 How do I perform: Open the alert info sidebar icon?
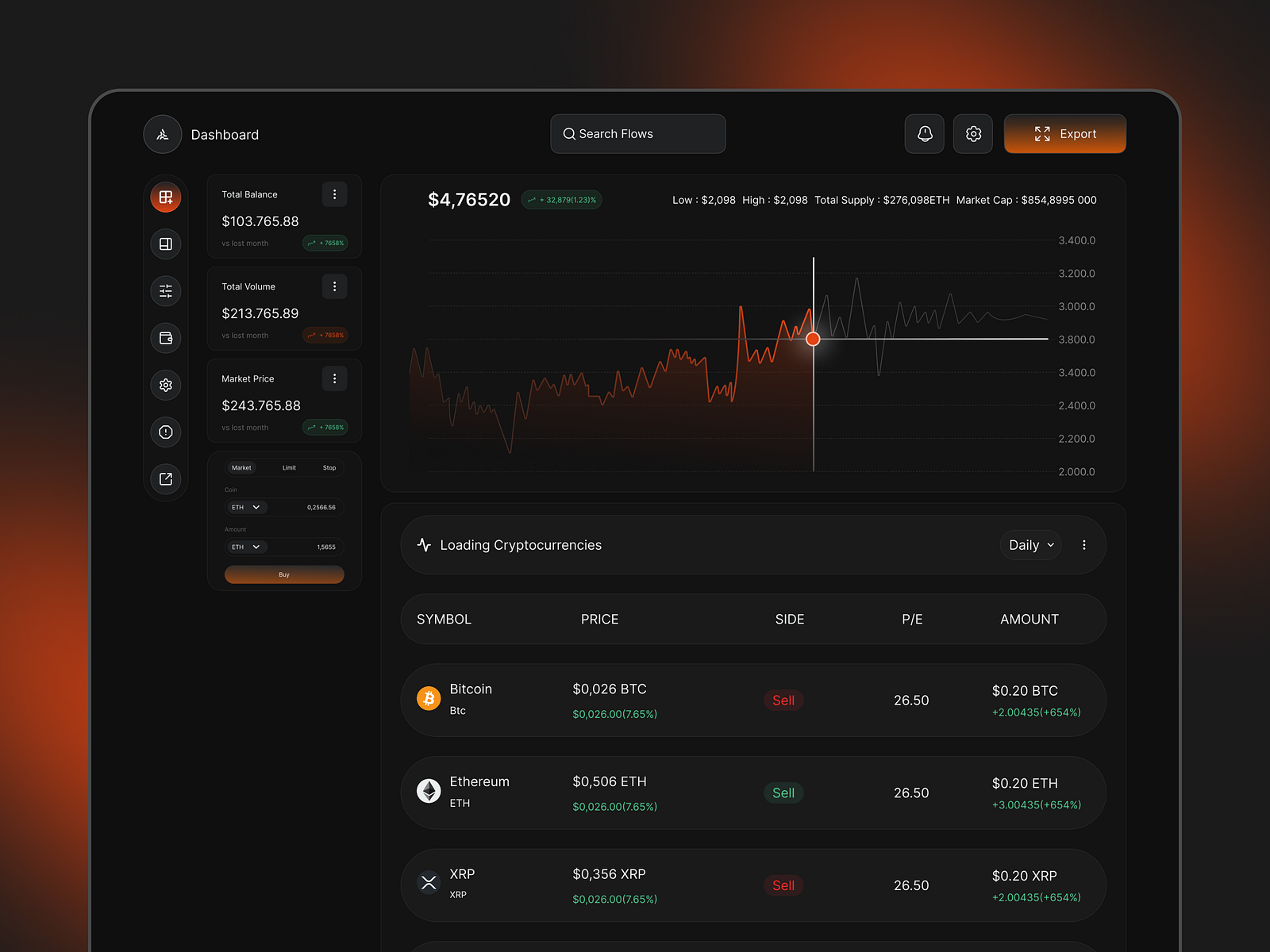coord(166,432)
